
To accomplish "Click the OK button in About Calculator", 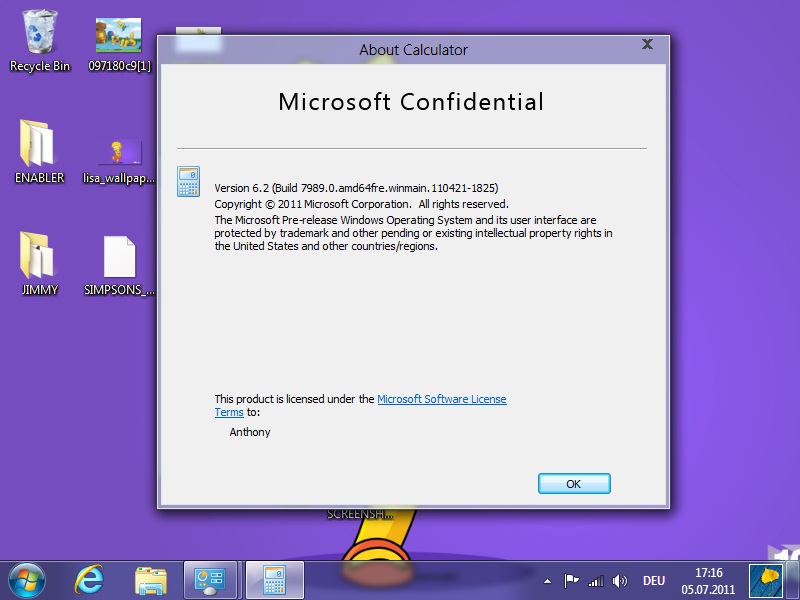I will pyautogui.click(x=574, y=484).
